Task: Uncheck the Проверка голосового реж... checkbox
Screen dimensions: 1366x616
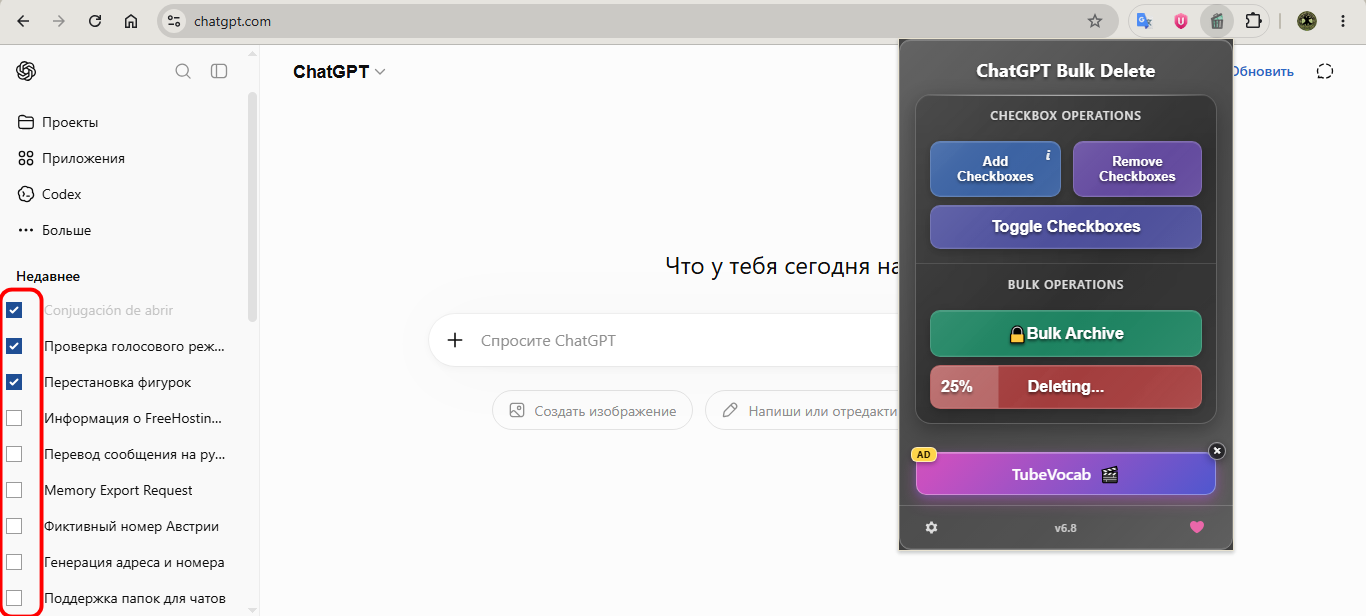Action: [14, 346]
